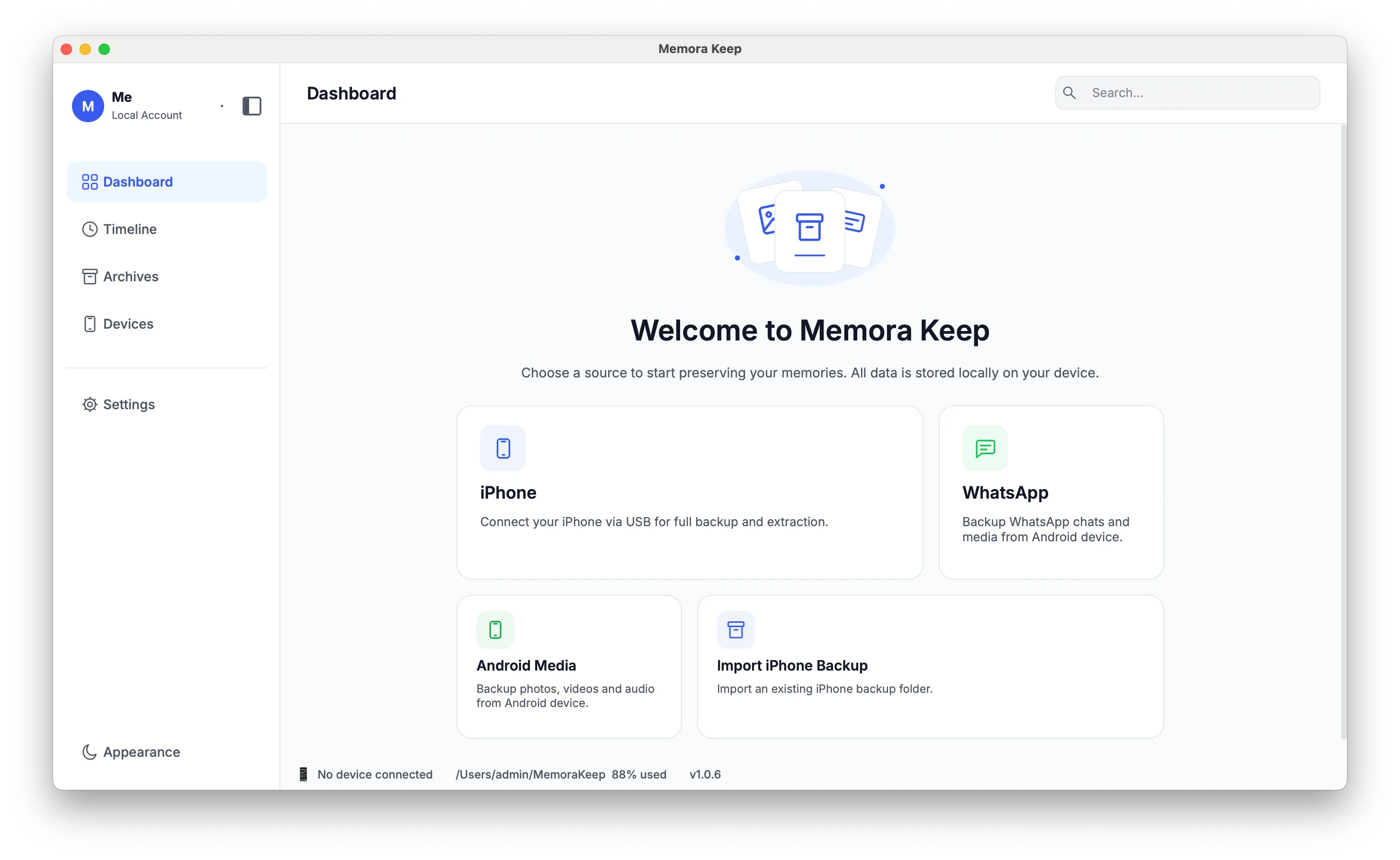Screen dimensions: 1400x860
Task: Click the search magnifier icon
Action: click(1069, 93)
